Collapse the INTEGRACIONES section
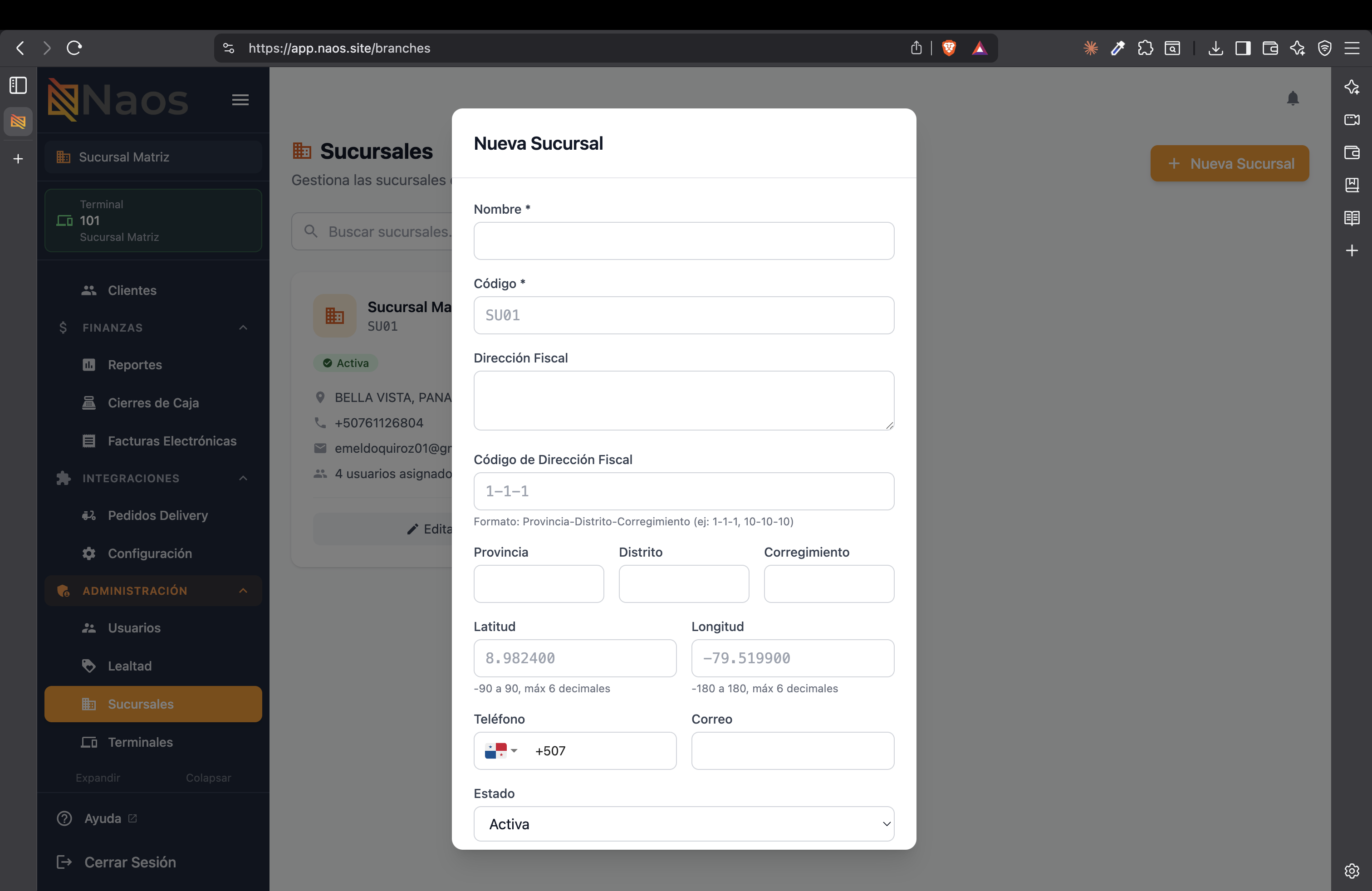Image resolution: width=1372 pixels, height=891 pixels. 153,478
